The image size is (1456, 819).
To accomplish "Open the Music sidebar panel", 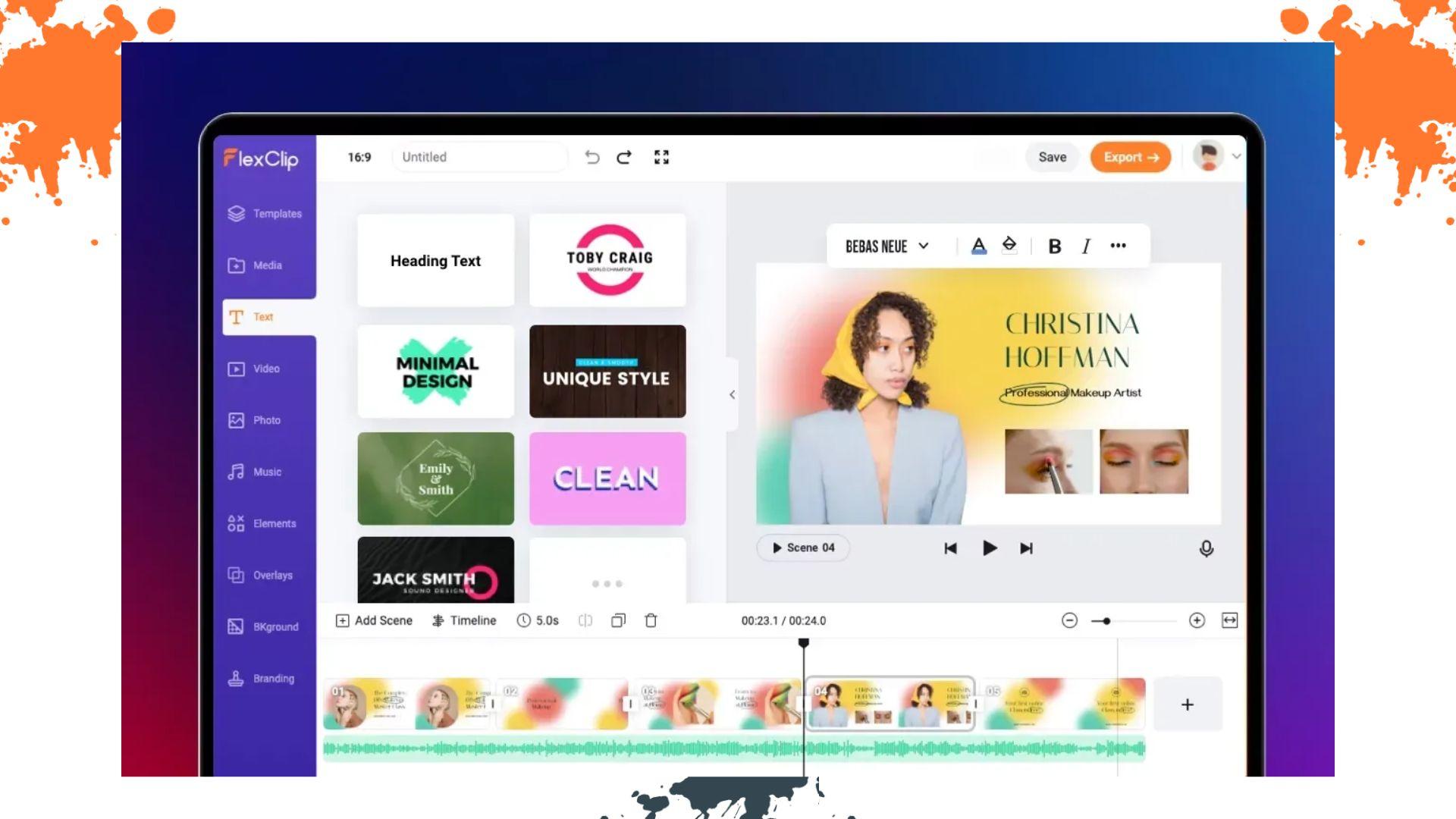I will (x=255, y=472).
